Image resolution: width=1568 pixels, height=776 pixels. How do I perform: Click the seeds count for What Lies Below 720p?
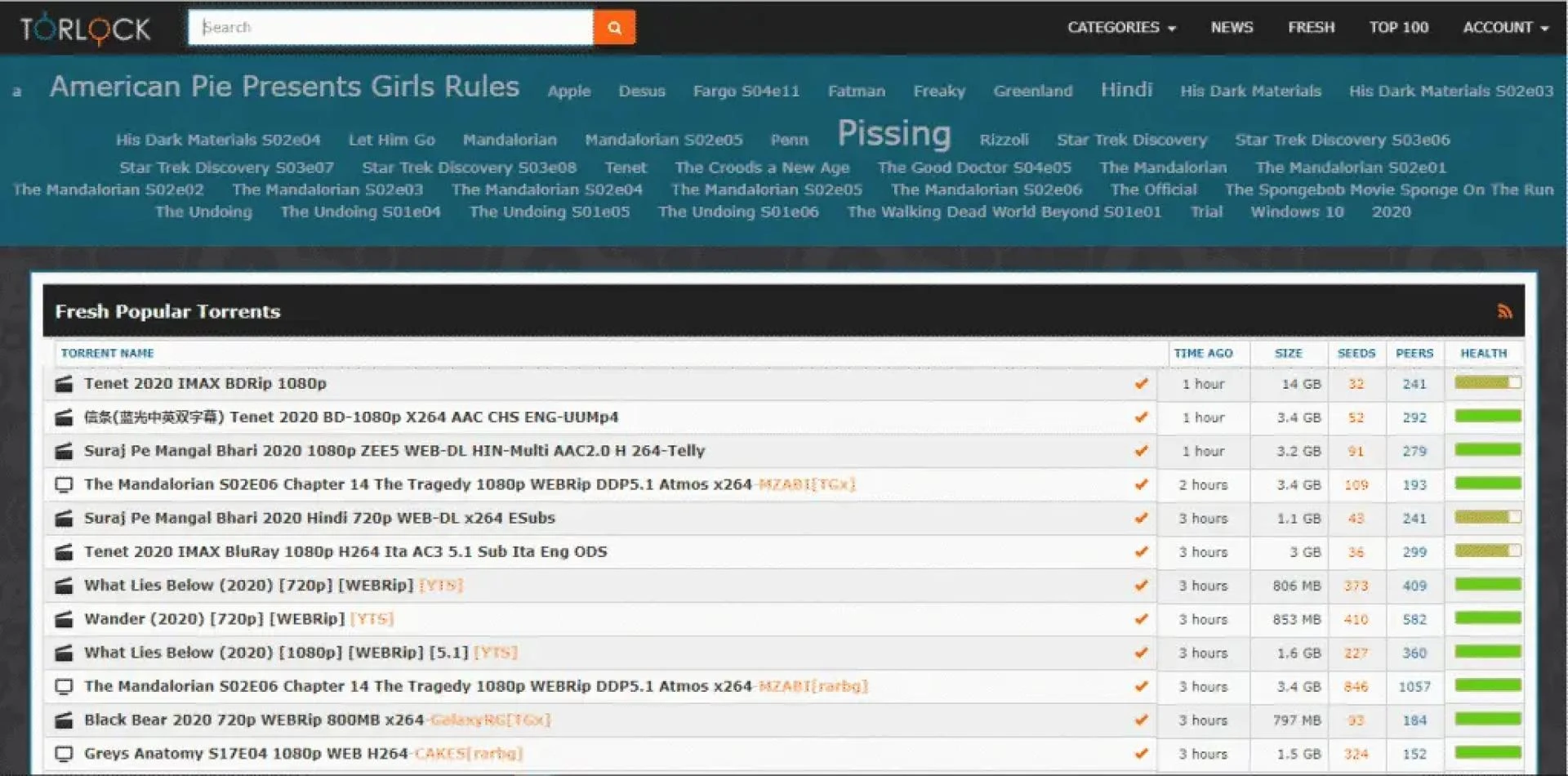(1356, 585)
